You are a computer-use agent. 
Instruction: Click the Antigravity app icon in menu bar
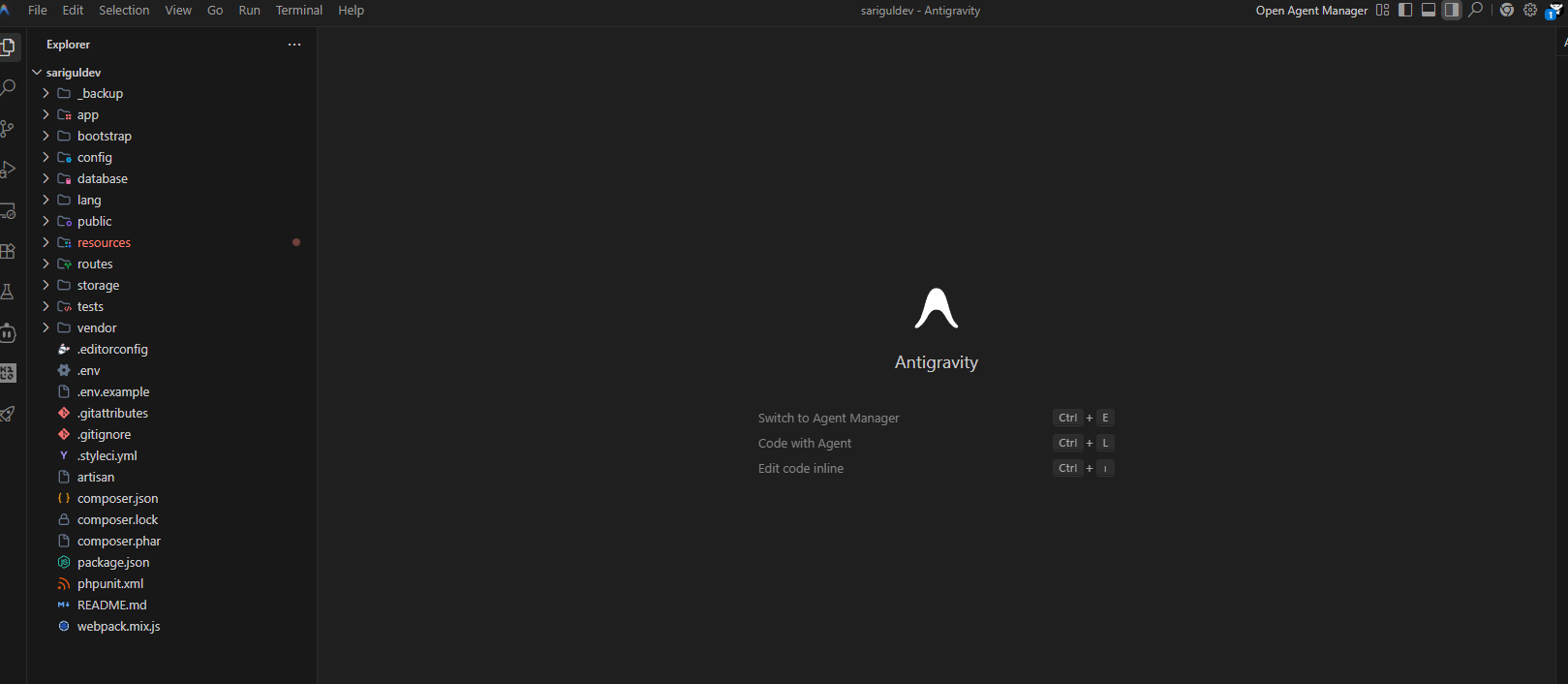click(x=5, y=10)
